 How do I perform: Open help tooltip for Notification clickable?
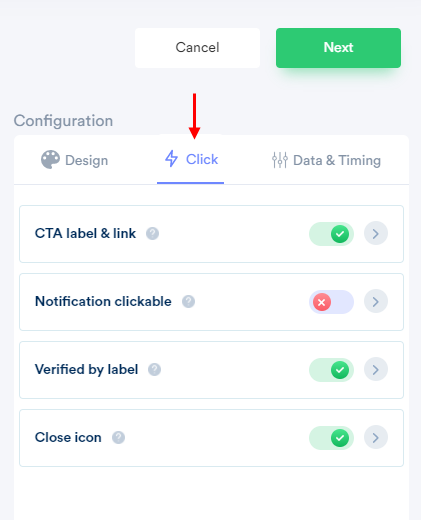click(188, 301)
